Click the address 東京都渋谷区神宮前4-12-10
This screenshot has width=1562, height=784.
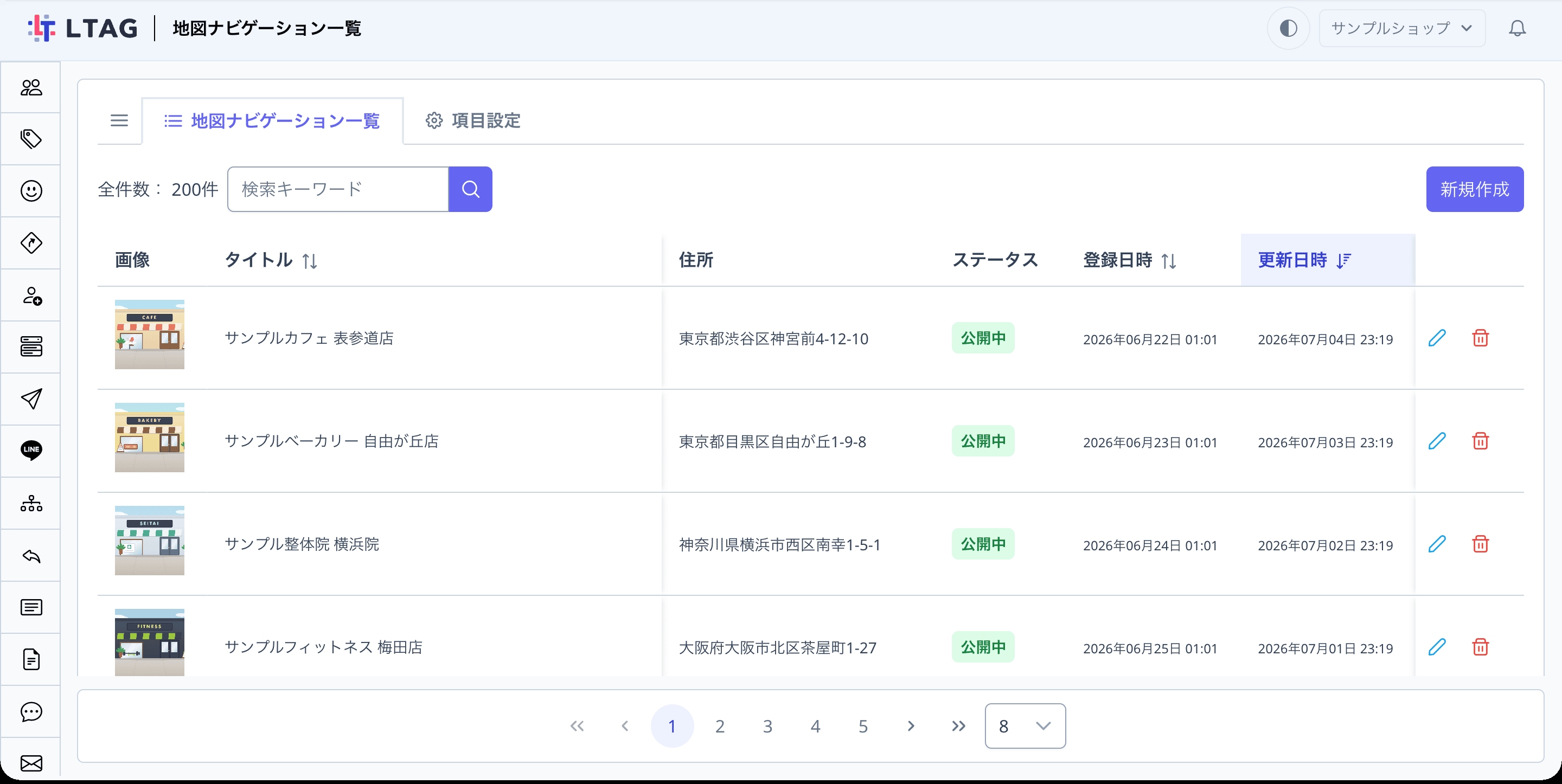(774, 339)
